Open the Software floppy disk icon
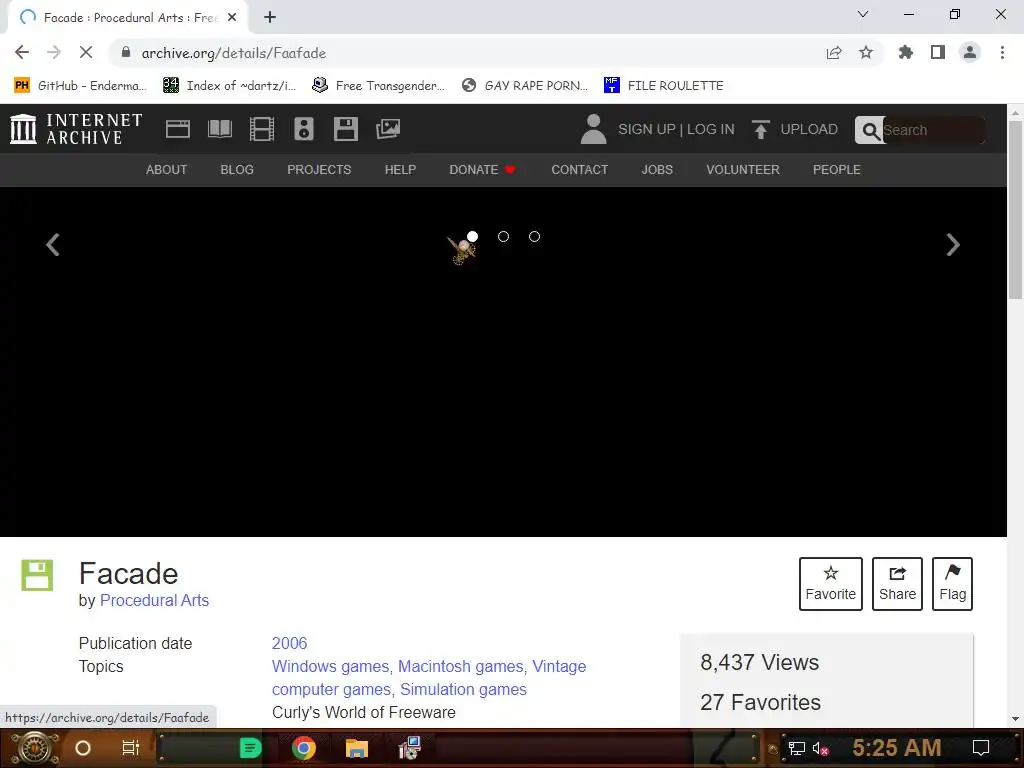This screenshot has height=768, width=1024. point(345,129)
